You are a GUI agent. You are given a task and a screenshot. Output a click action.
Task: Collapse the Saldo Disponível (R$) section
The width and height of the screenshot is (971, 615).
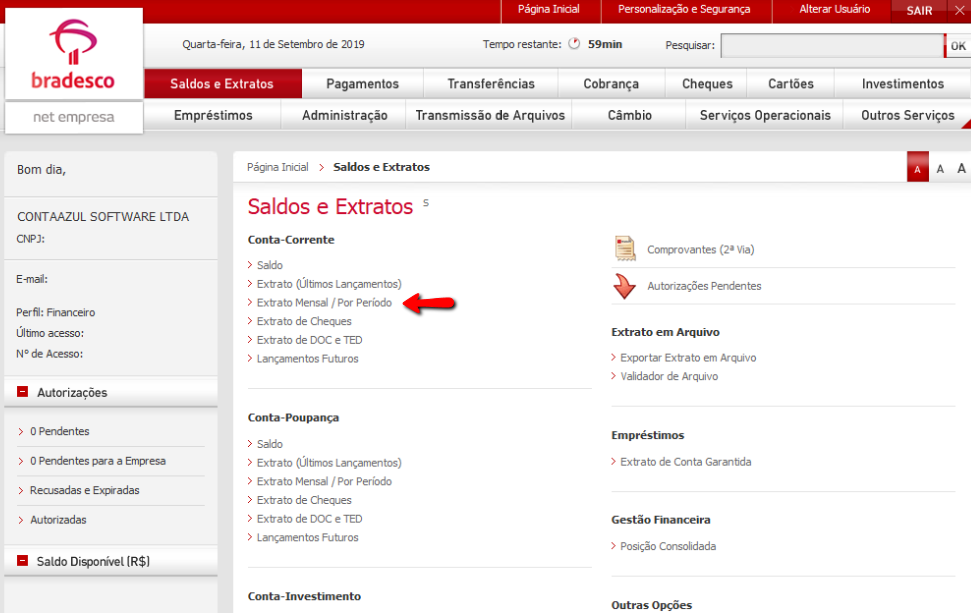(x=22, y=560)
